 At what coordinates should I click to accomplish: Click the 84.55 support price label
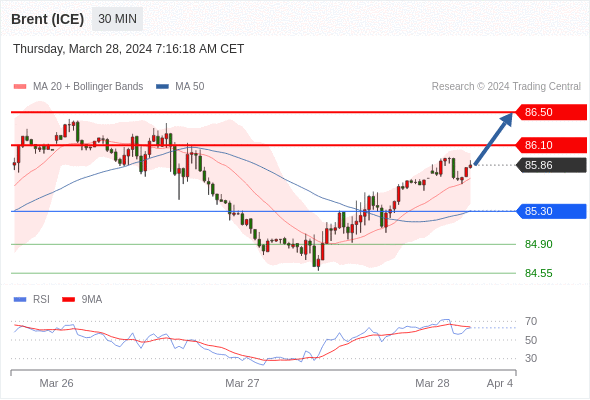[538, 273]
